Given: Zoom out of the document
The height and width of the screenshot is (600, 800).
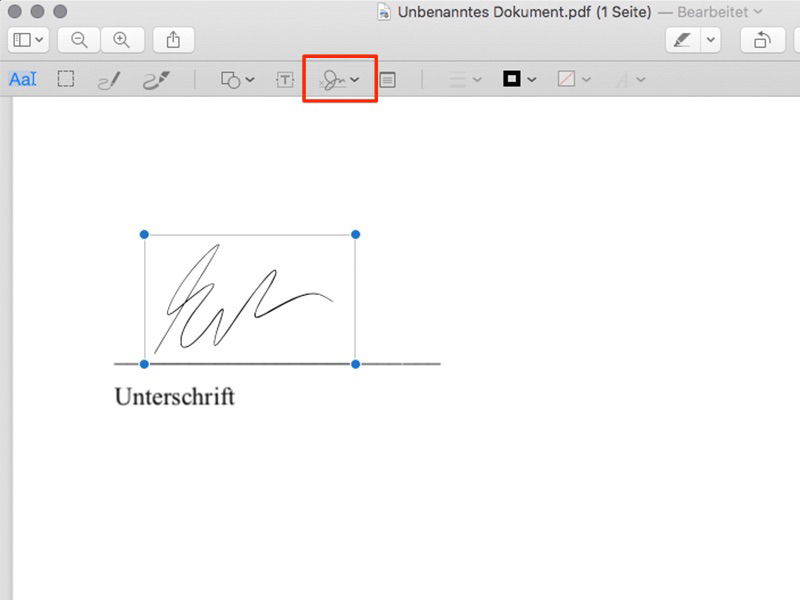Looking at the screenshot, I should (79, 40).
